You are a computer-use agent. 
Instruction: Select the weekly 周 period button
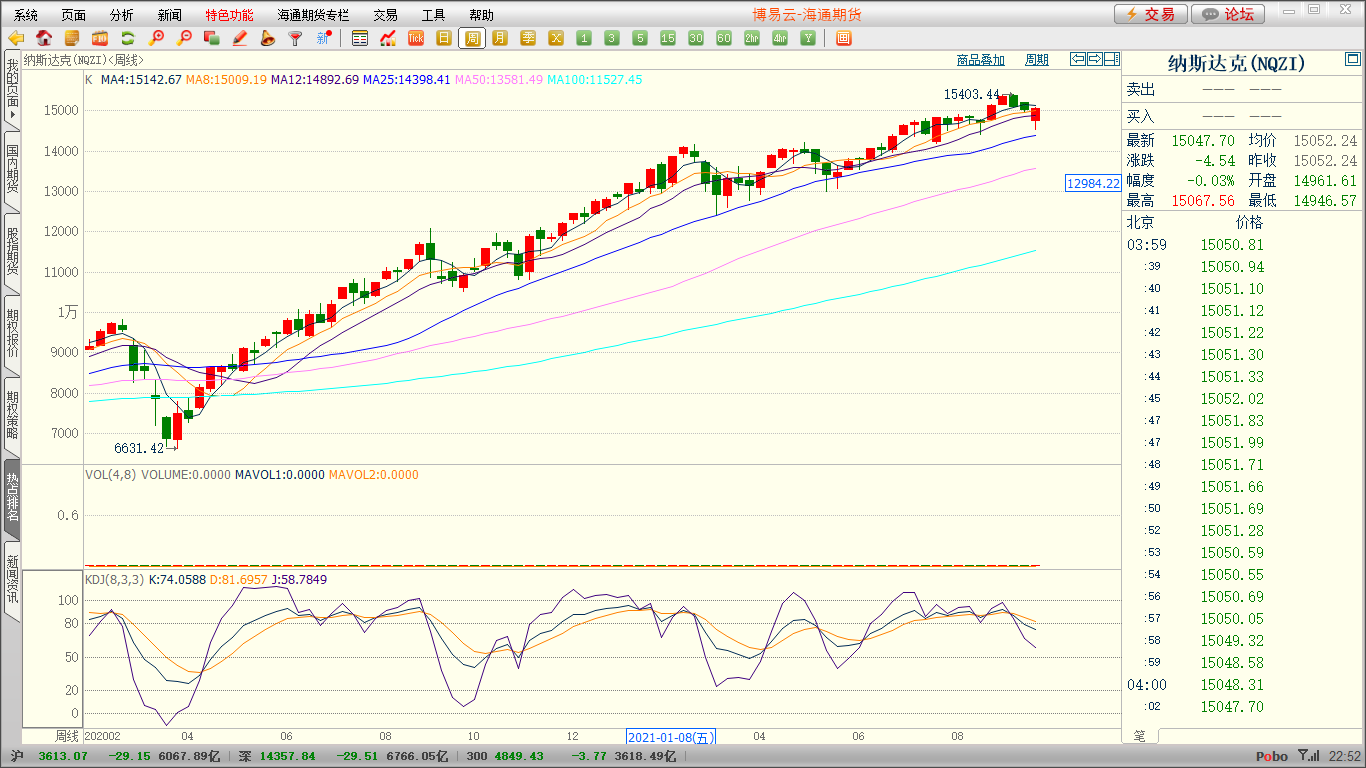click(472, 38)
